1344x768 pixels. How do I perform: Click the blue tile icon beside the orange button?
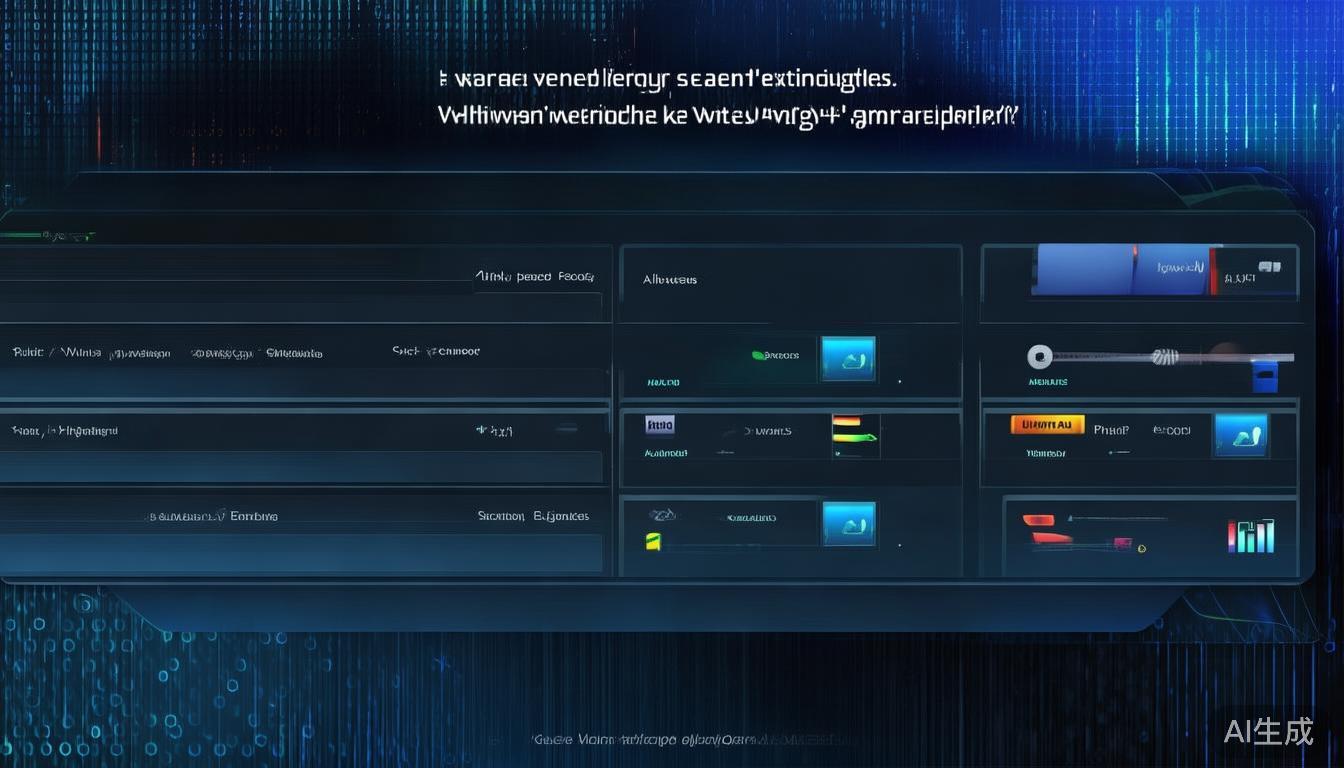(x=1241, y=436)
